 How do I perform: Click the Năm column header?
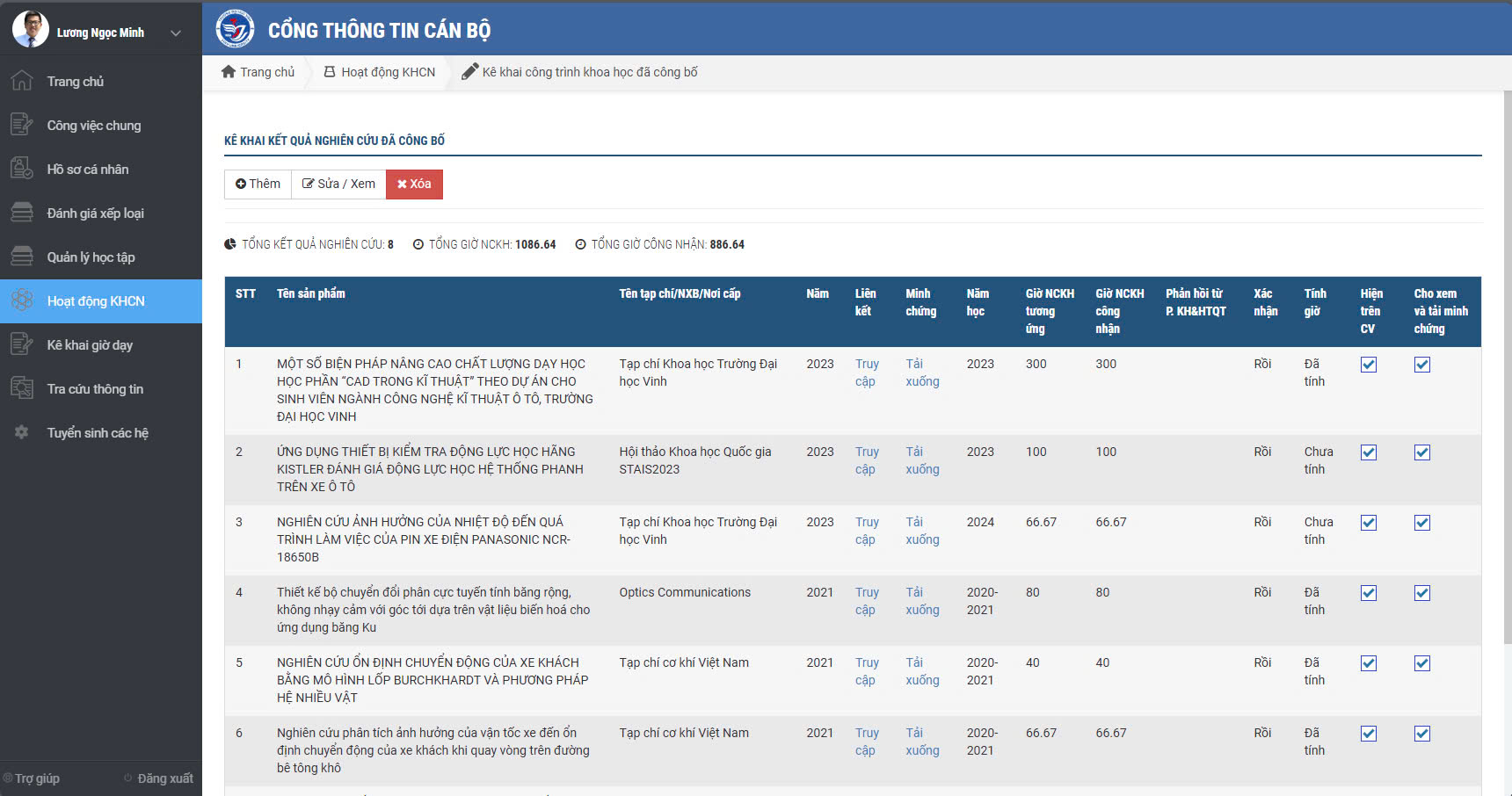click(818, 293)
